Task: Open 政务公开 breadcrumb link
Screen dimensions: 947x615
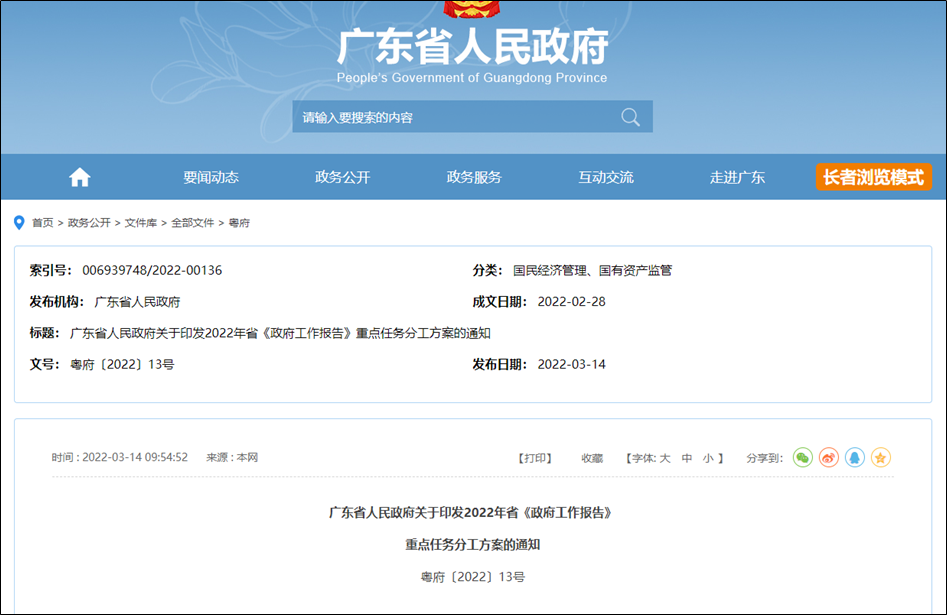Action: 89,223
